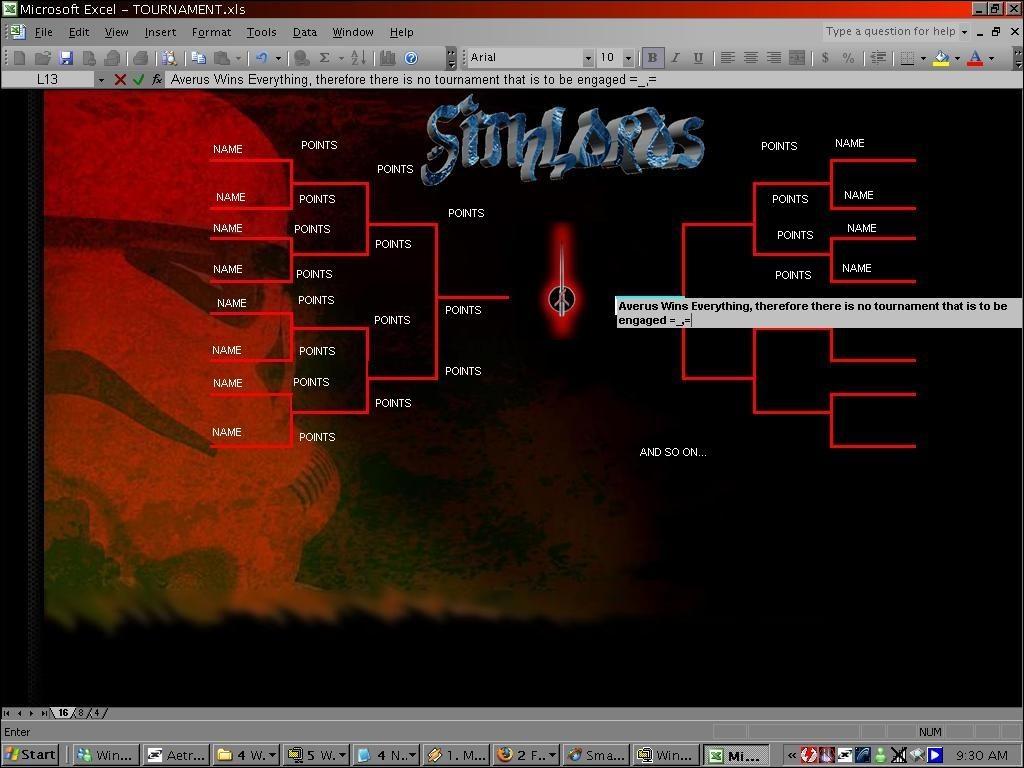Open the font size dropdown
Image resolution: width=1024 pixels, height=768 pixels.
[x=628, y=58]
